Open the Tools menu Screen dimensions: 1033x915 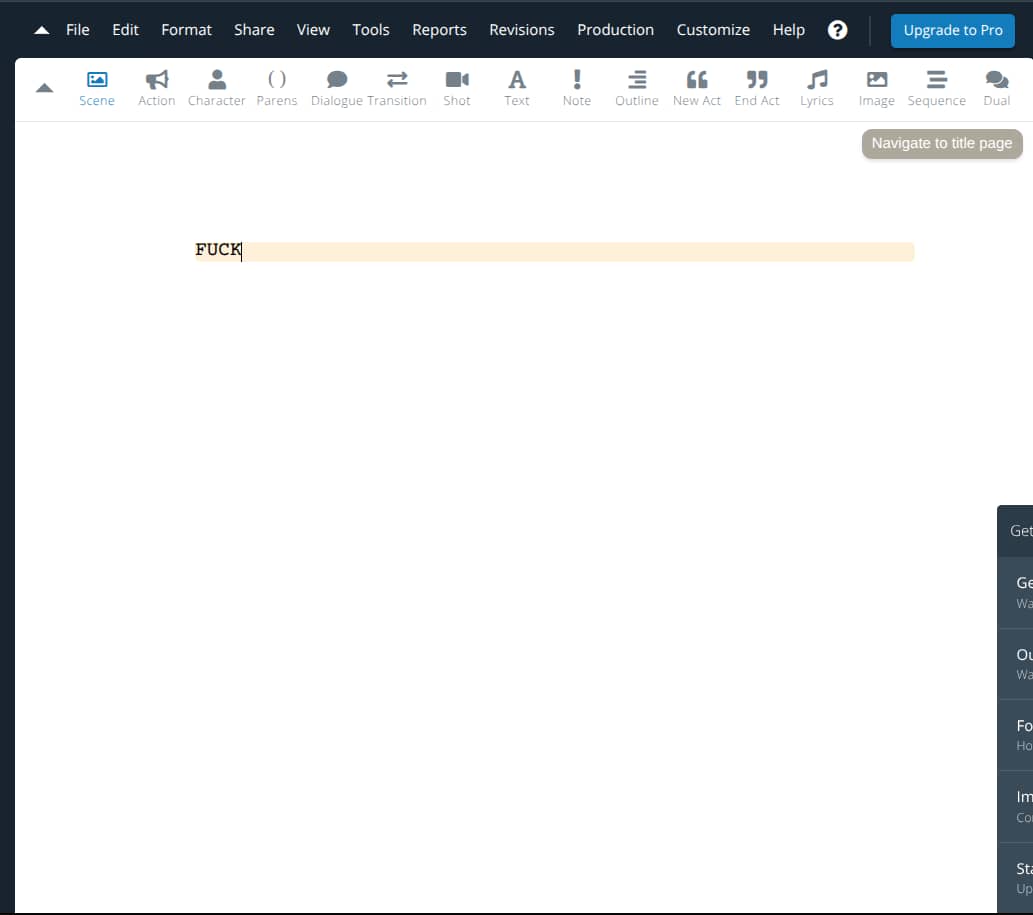(371, 30)
